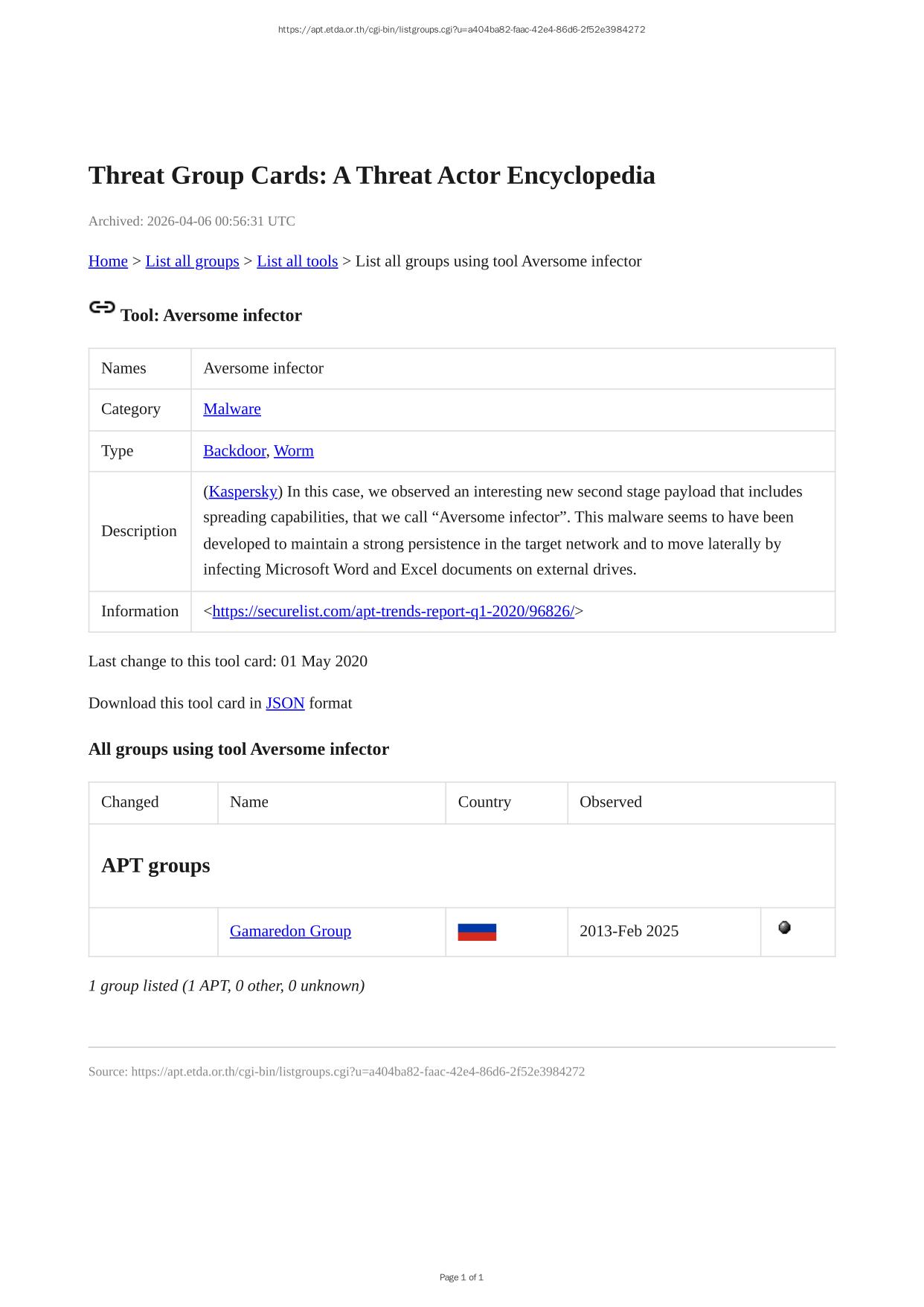
Task: Open the Malware category link
Action: click(232, 409)
